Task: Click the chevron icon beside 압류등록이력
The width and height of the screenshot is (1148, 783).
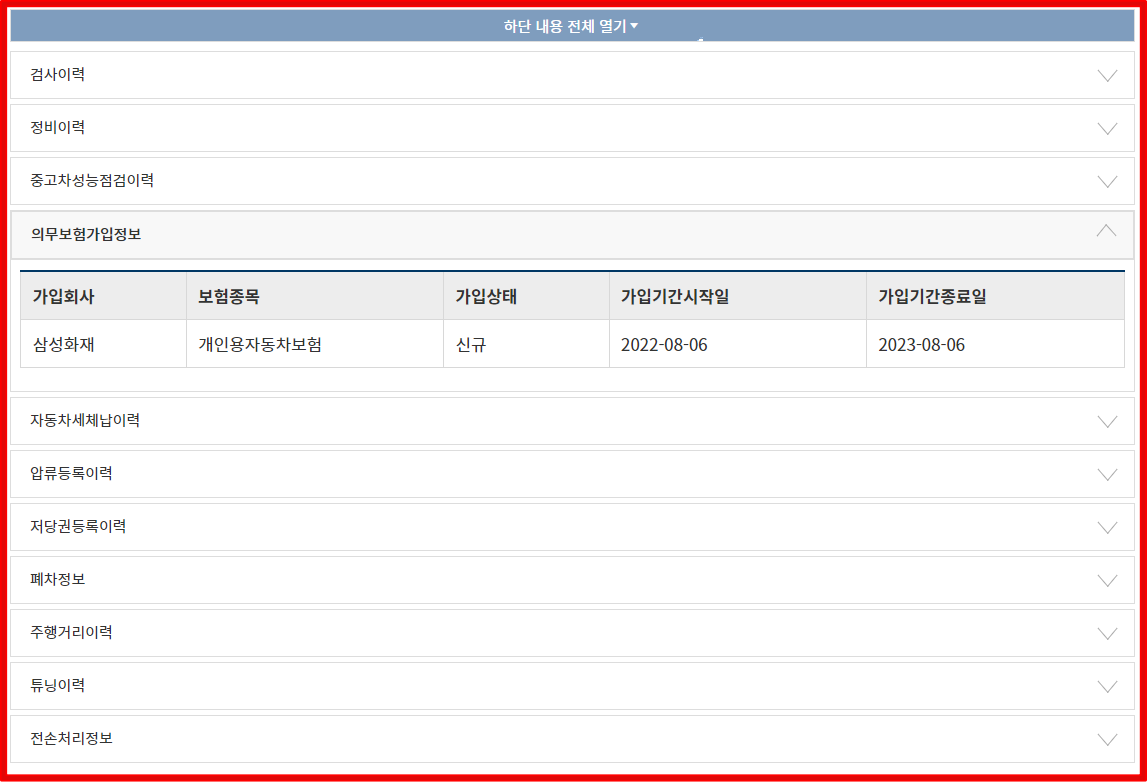Action: [x=1107, y=474]
